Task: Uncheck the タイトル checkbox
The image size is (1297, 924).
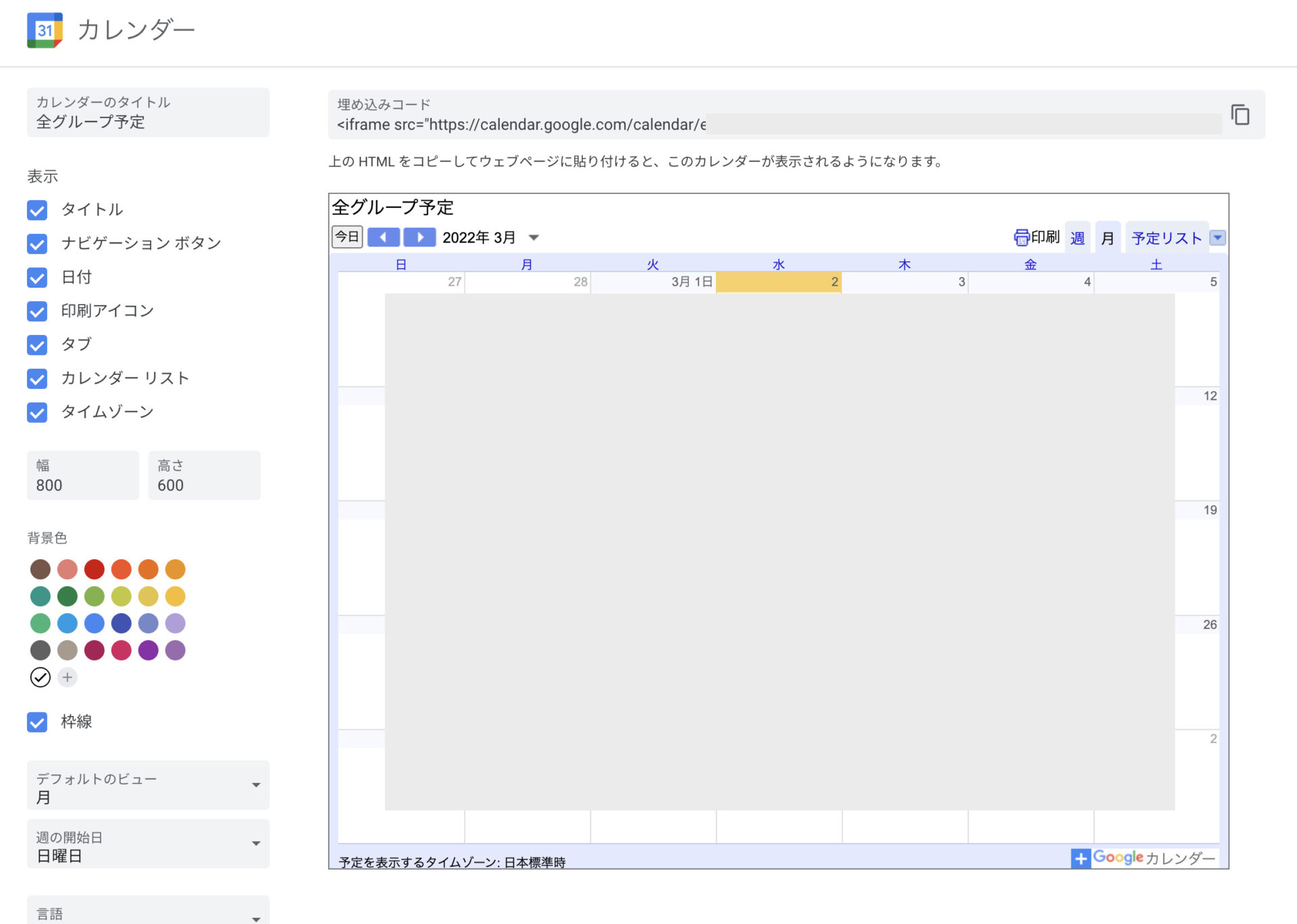Action: point(37,210)
